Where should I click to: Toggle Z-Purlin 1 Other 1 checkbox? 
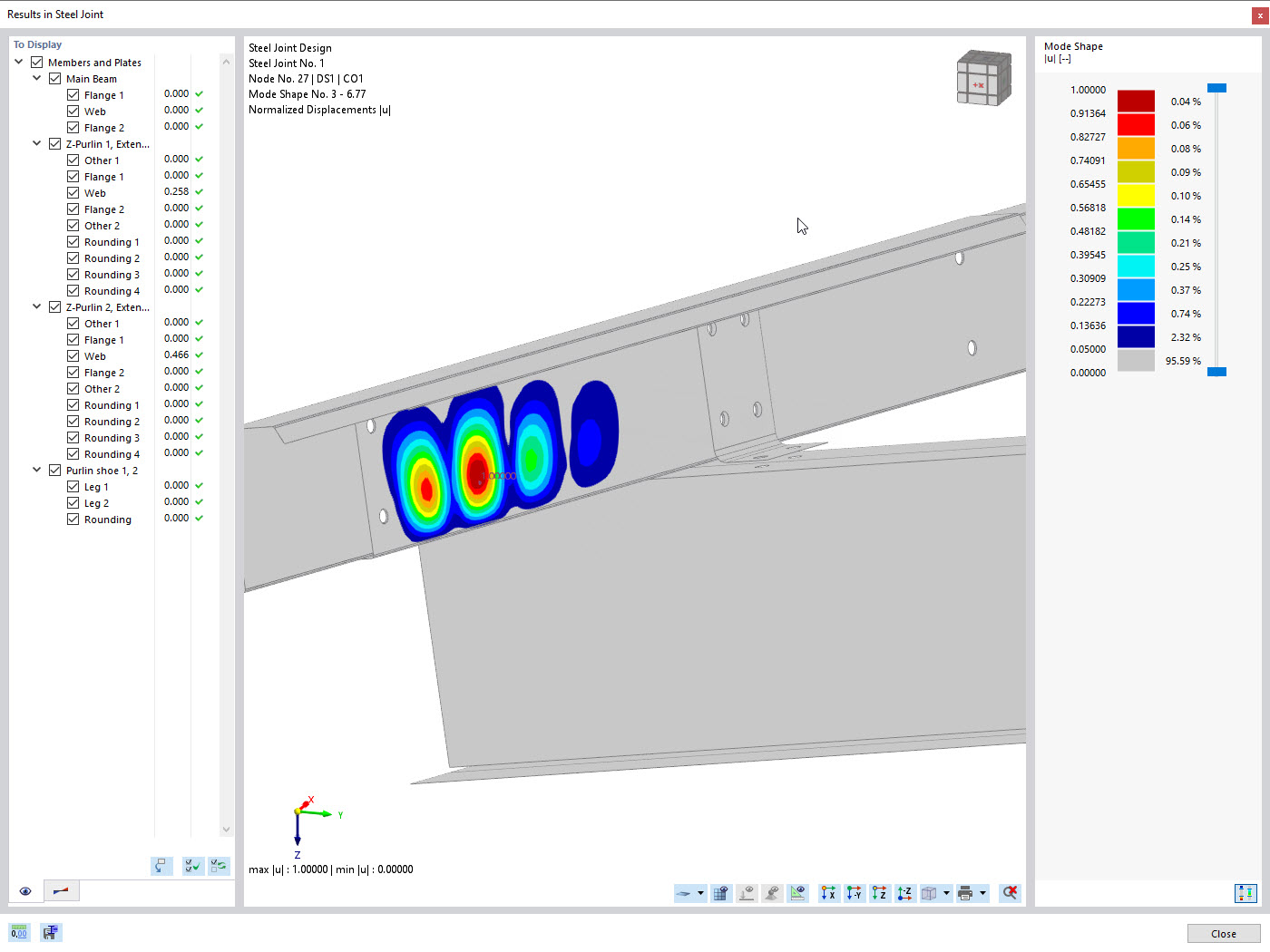73,160
